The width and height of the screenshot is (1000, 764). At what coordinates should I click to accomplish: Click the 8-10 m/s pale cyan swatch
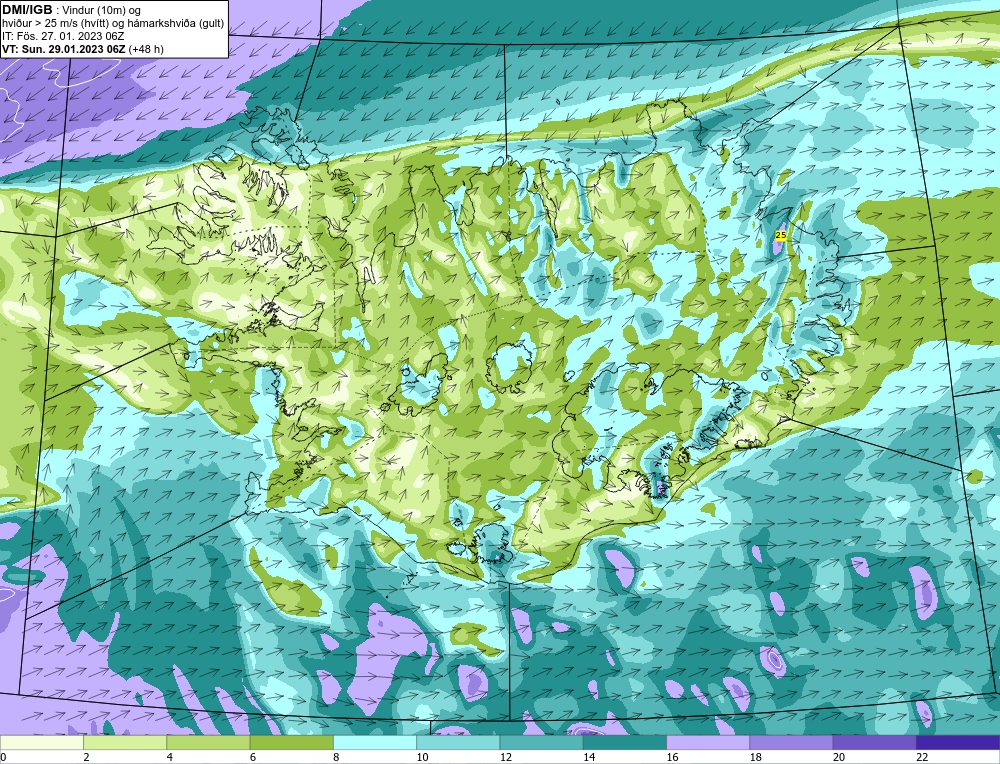(375, 742)
